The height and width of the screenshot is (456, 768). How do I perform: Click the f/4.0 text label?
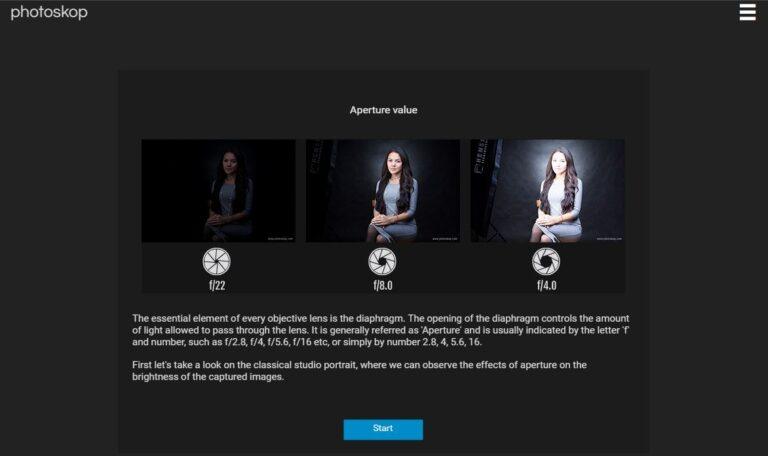coord(546,285)
